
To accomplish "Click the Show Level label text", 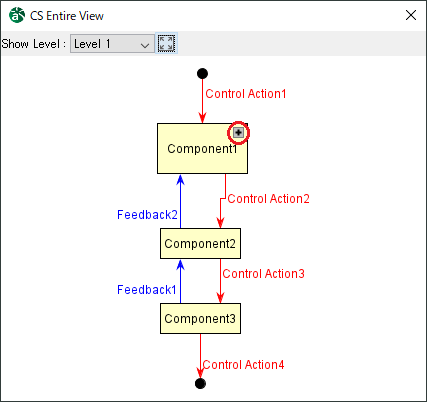I will pyautogui.click(x=34, y=44).
